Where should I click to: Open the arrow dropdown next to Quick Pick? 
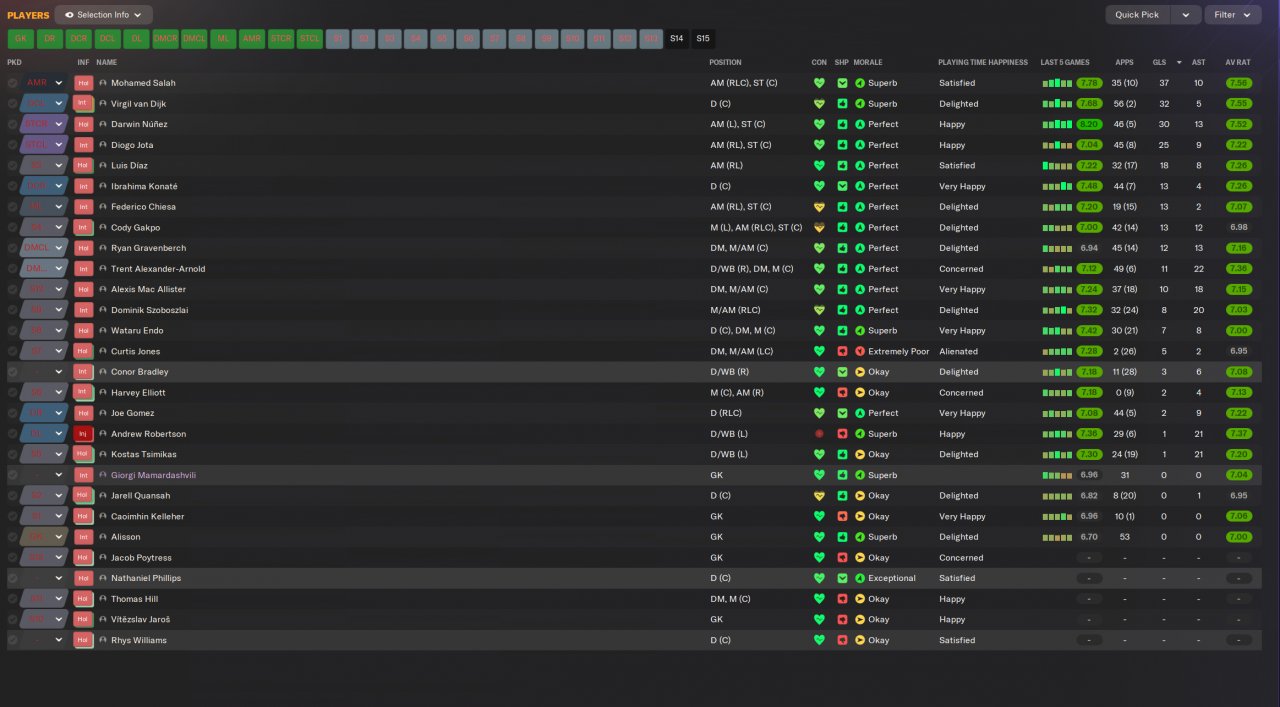(x=1186, y=15)
